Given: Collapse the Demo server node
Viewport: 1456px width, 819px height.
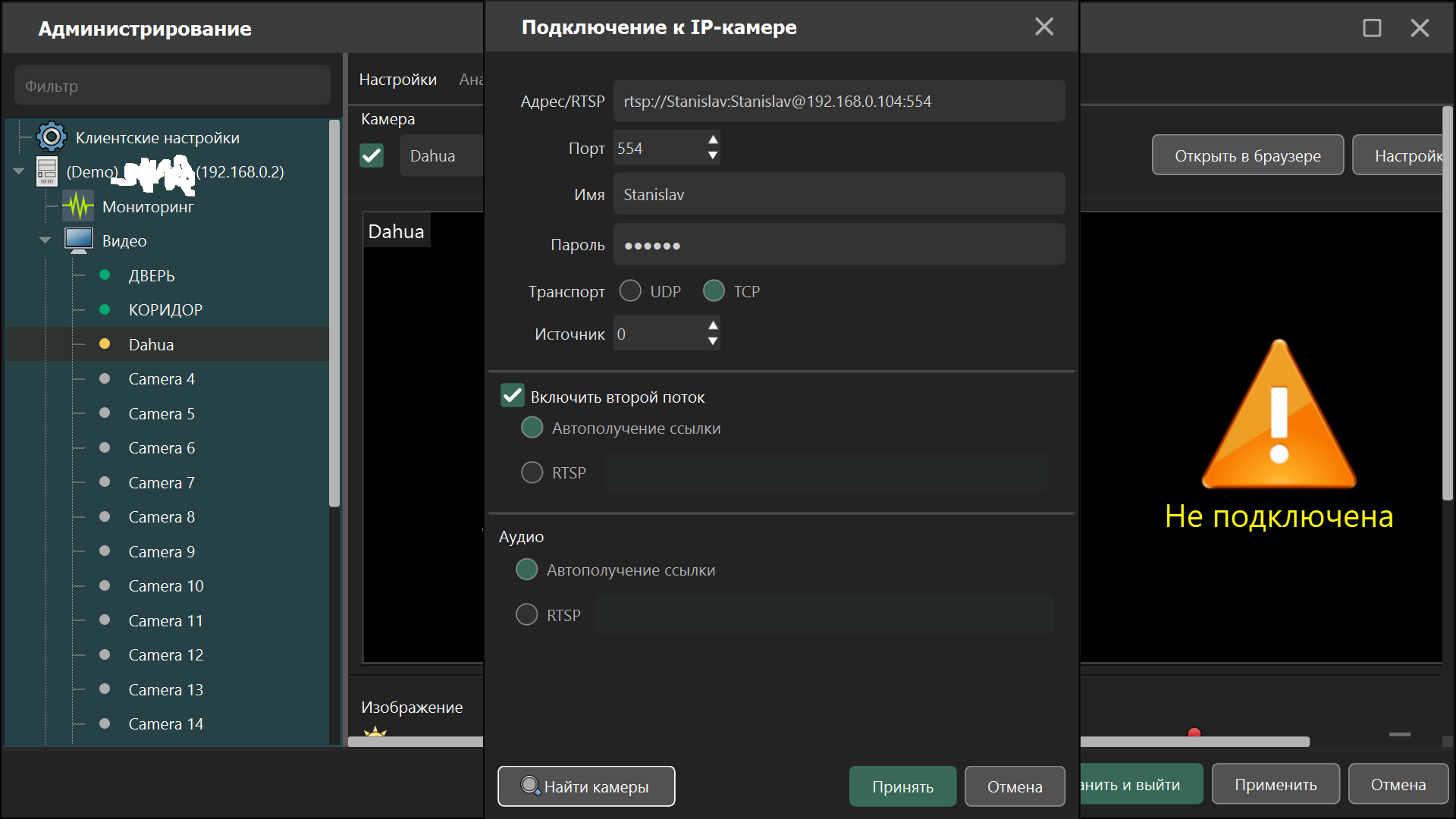Looking at the screenshot, I should (18, 171).
